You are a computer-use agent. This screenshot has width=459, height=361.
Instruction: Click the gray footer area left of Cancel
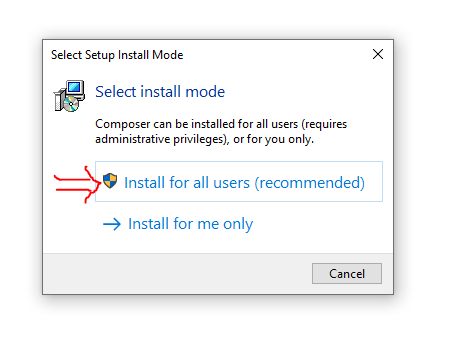(177, 274)
